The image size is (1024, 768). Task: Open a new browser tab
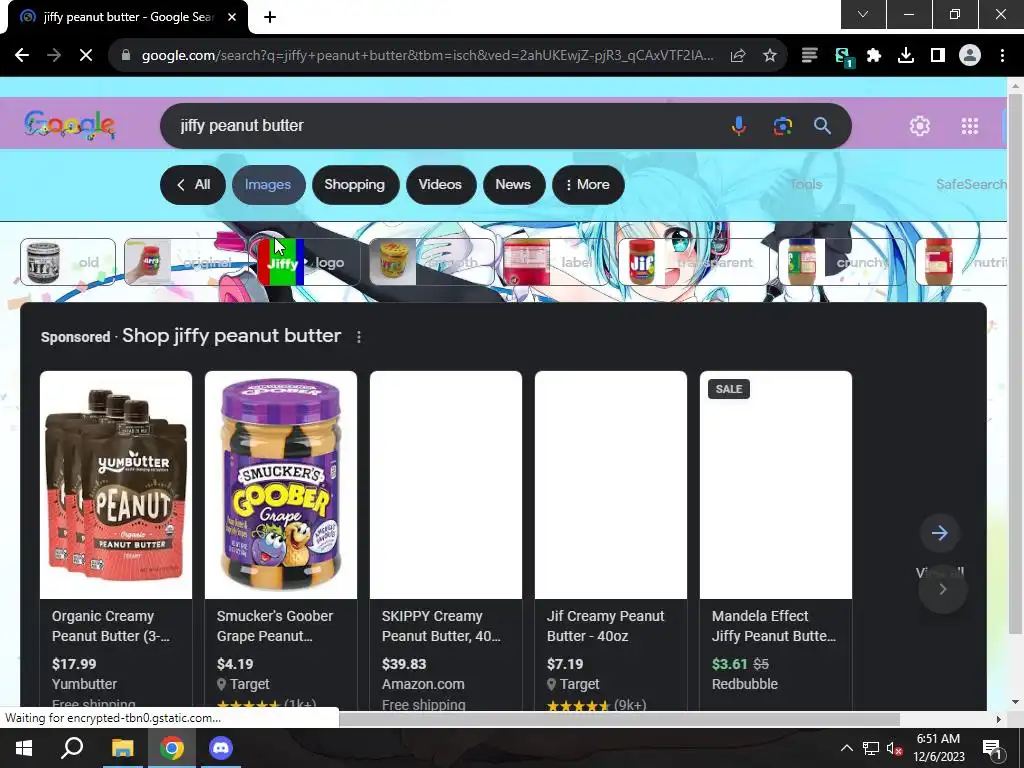pyautogui.click(x=270, y=17)
